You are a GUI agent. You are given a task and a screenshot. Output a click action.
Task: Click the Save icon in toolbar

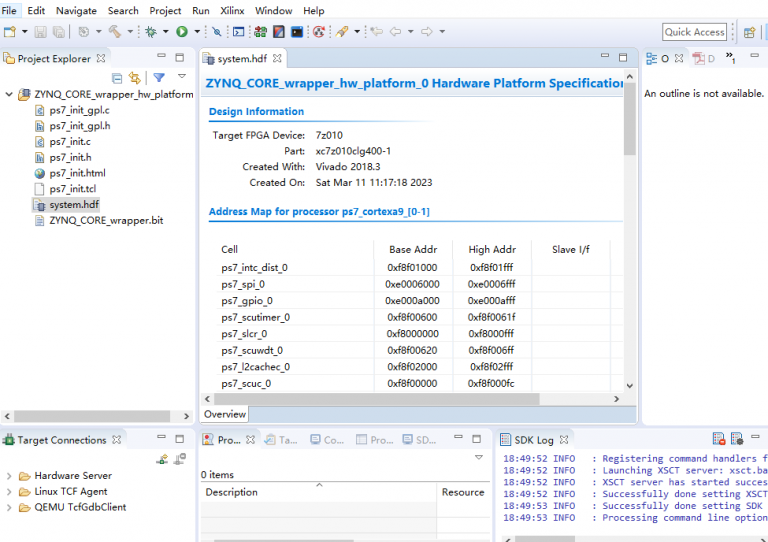point(40,32)
